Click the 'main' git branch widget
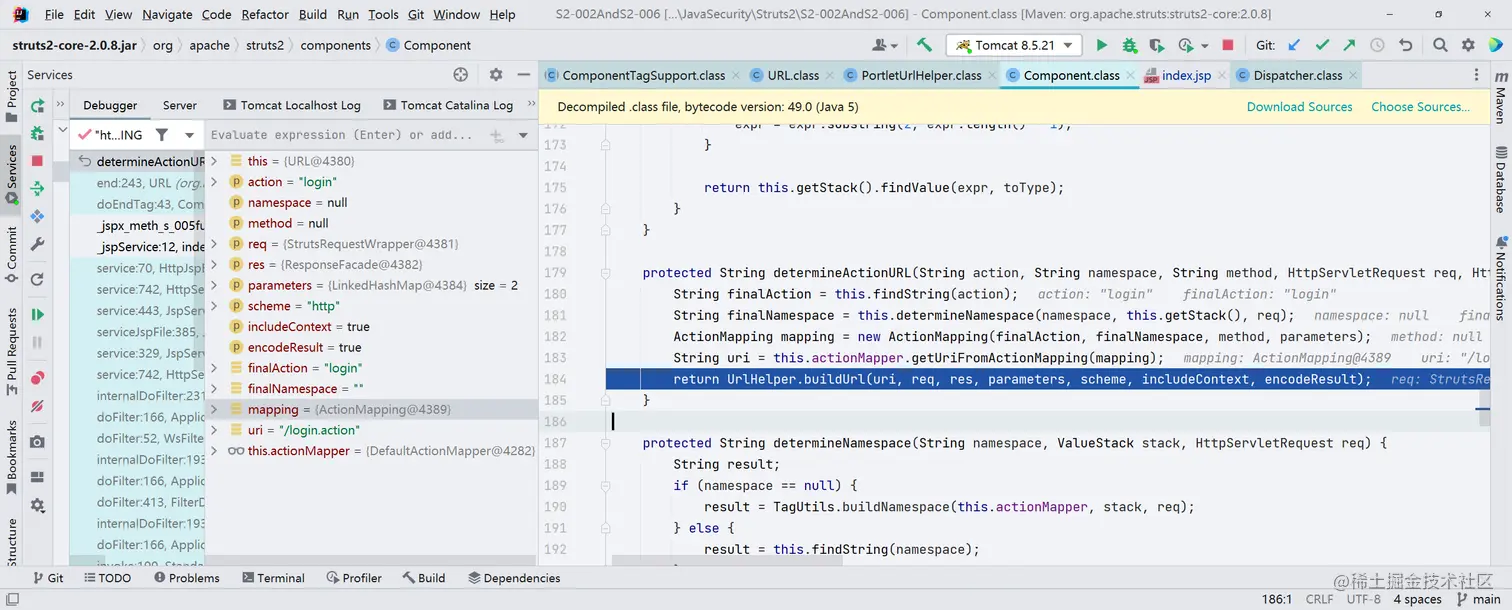Image resolution: width=1512 pixels, height=610 pixels. pyautogui.click(x=1478, y=599)
